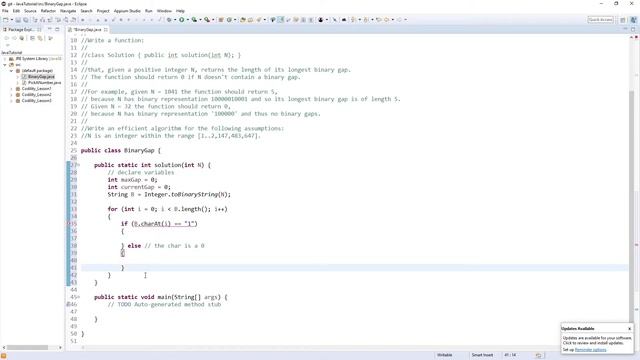
Task: Open the Navigate menu
Action: click(68, 11)
